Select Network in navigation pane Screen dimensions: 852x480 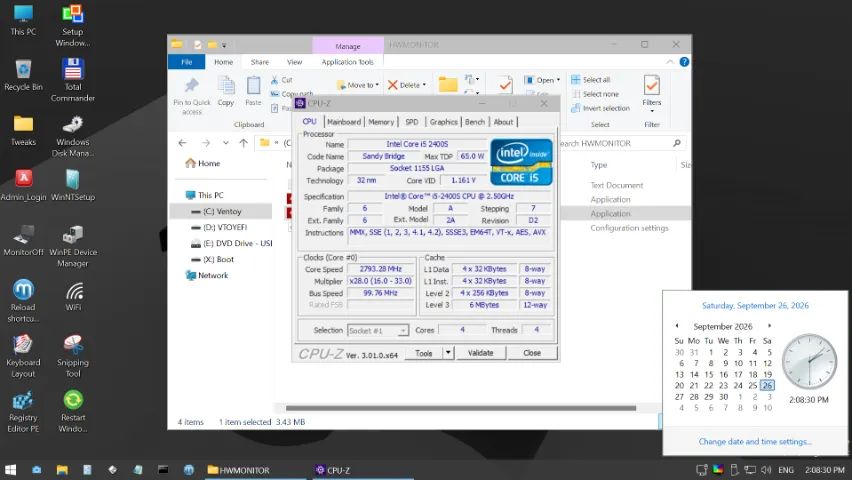[x=206, y=275]
